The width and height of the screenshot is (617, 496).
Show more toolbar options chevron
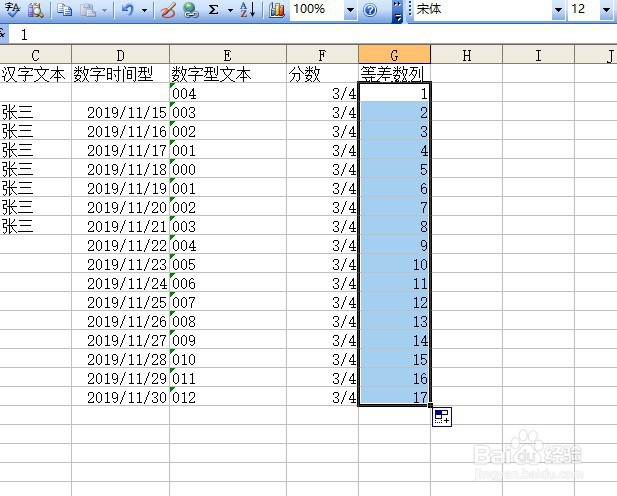pos(398,11)
